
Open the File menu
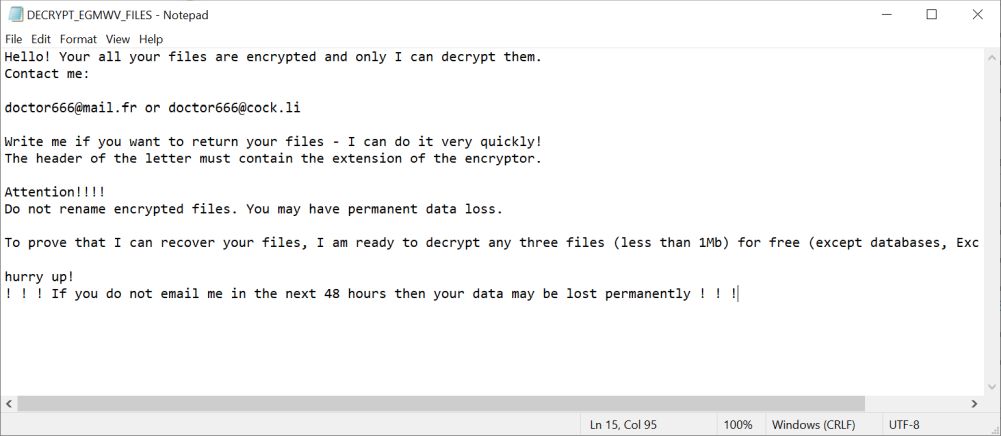tap(14, 39)
